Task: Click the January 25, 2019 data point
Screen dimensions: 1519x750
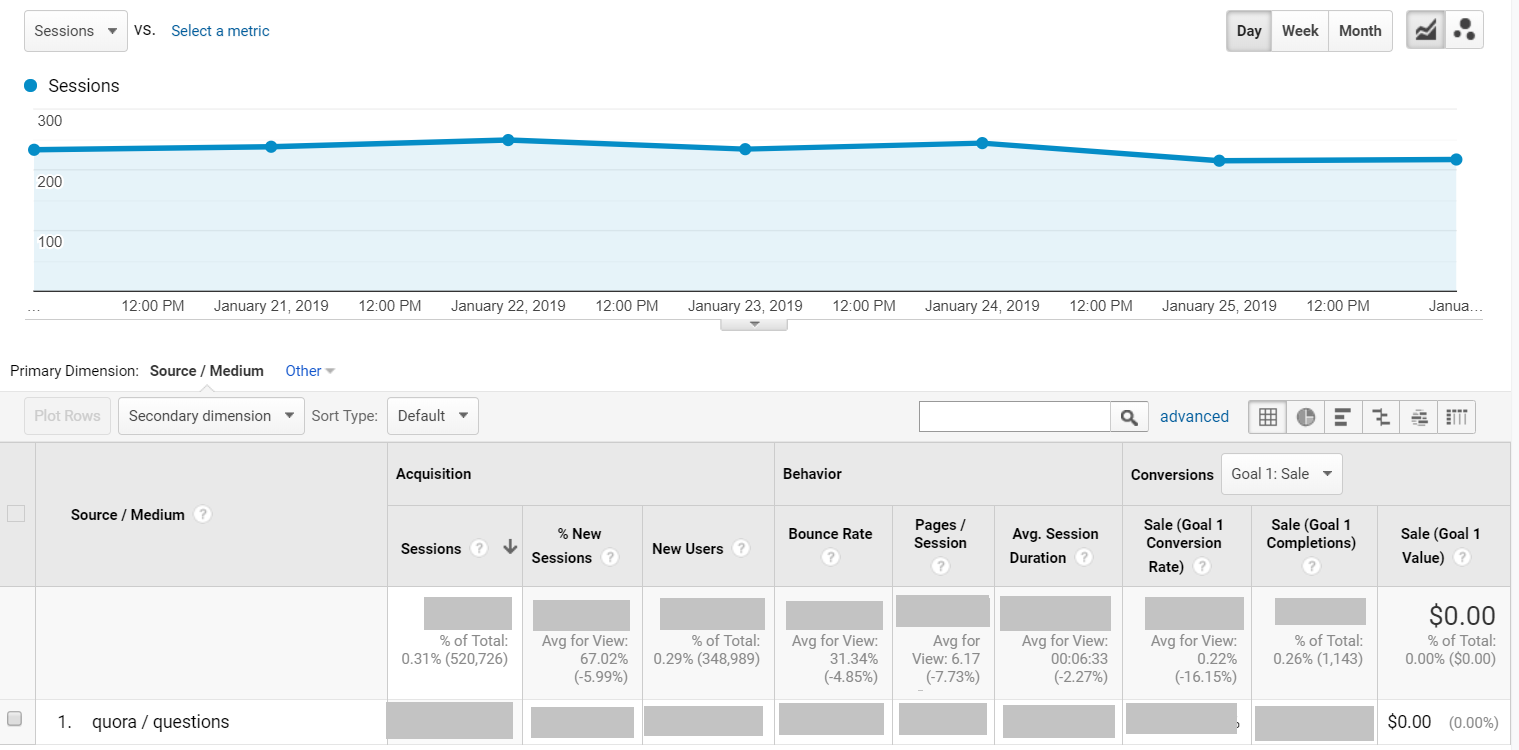Action: click(x=1219, y=160)
